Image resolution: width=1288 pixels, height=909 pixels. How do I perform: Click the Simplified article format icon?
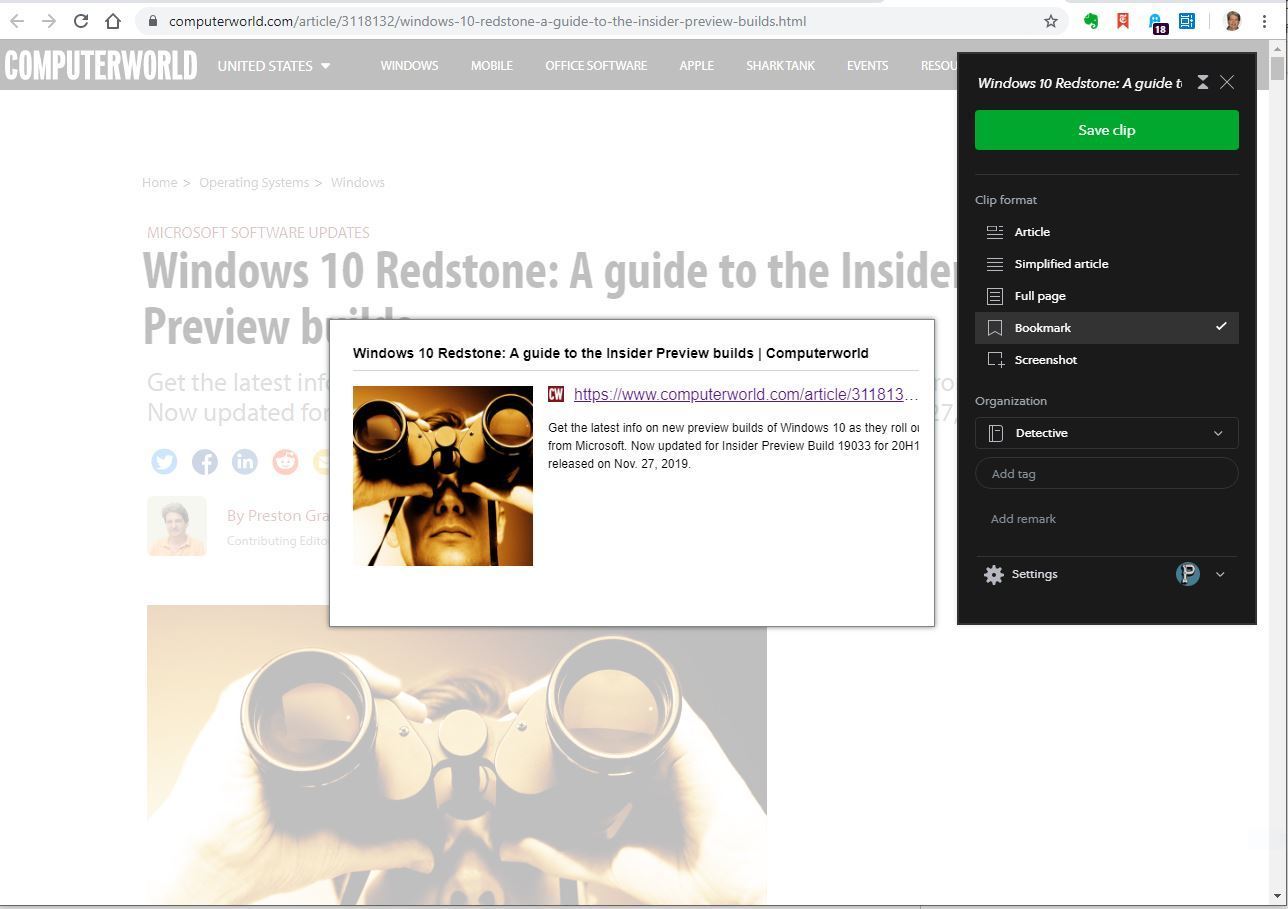994,264
